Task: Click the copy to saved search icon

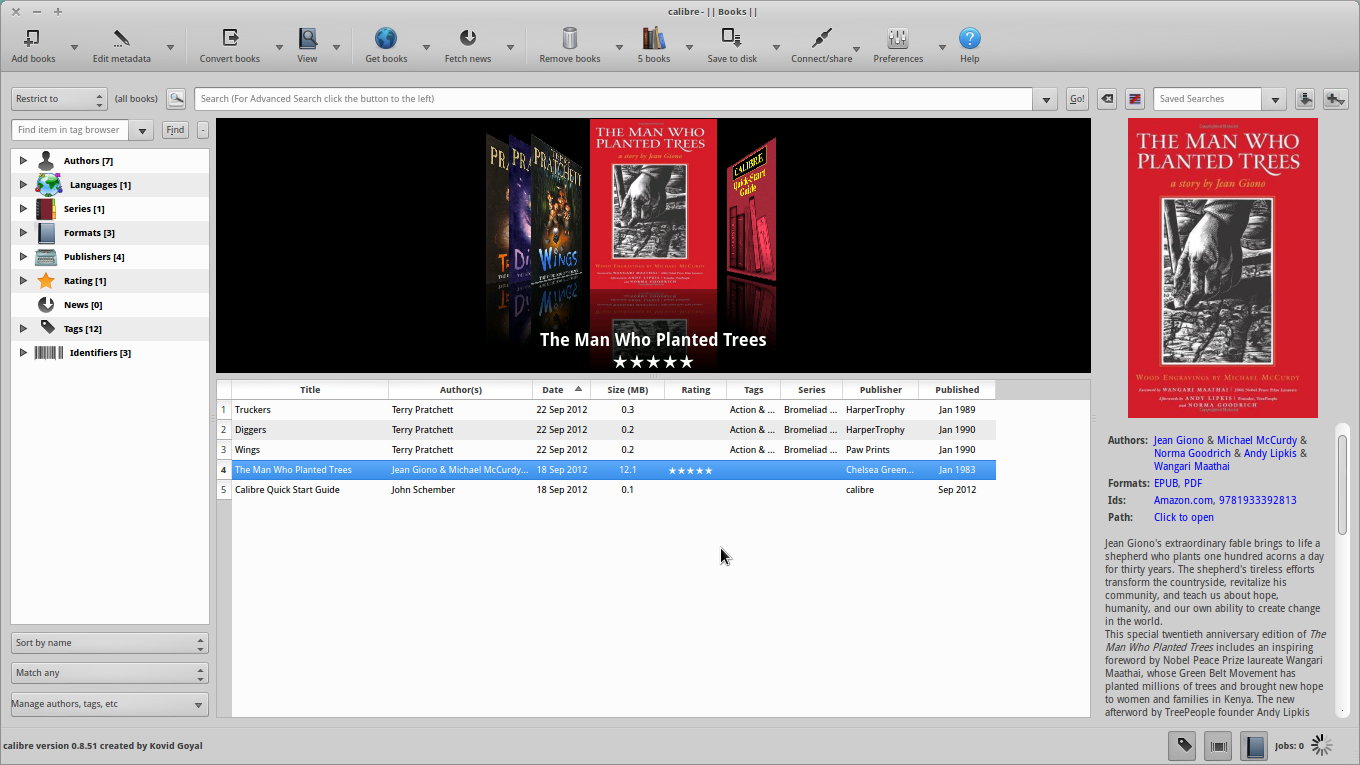Action: pyautogui.click(x=1305, y=99)
